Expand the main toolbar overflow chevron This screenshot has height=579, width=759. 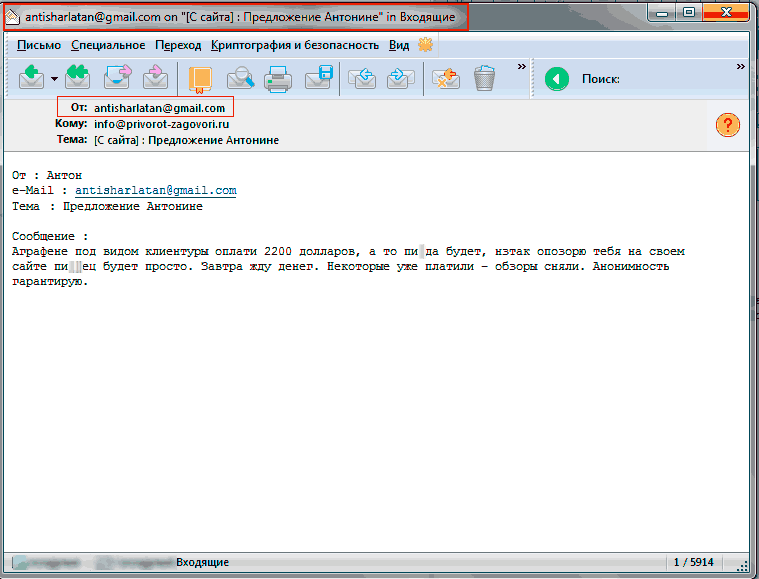[521, 66]
